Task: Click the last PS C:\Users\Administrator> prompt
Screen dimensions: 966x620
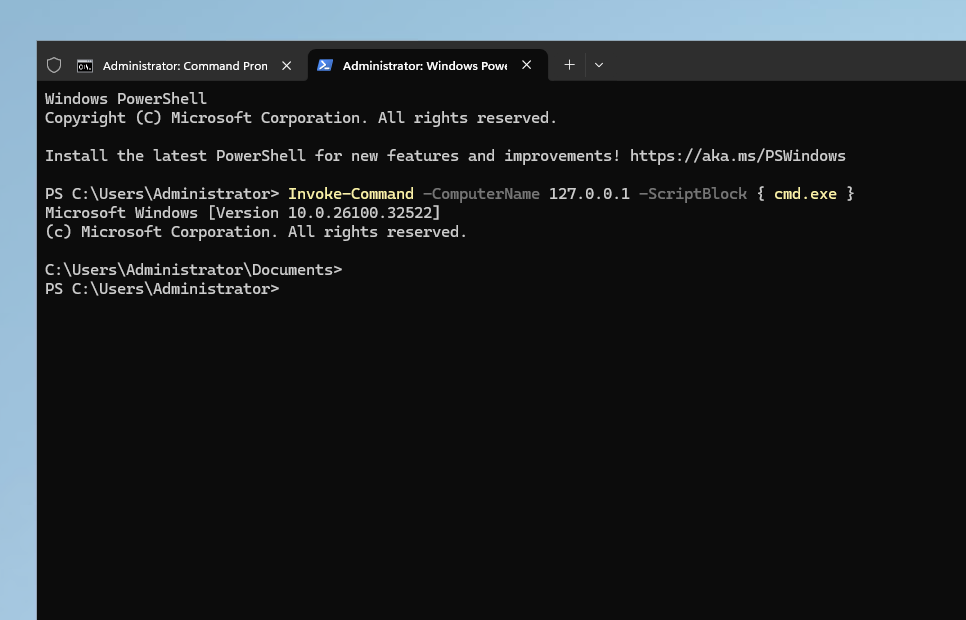Action: coord(162,289)
